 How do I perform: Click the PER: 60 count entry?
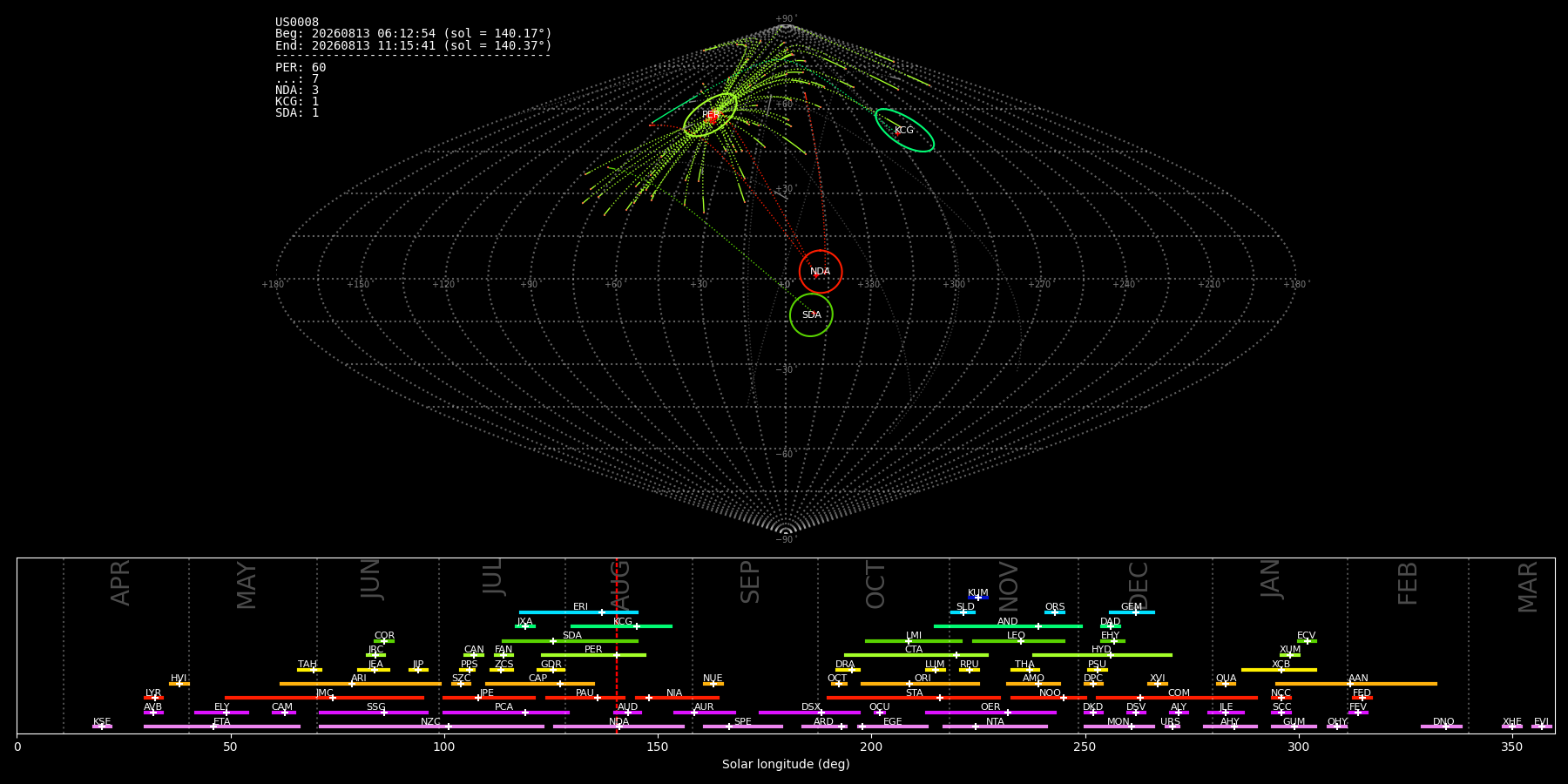click(x=301, y=67)
